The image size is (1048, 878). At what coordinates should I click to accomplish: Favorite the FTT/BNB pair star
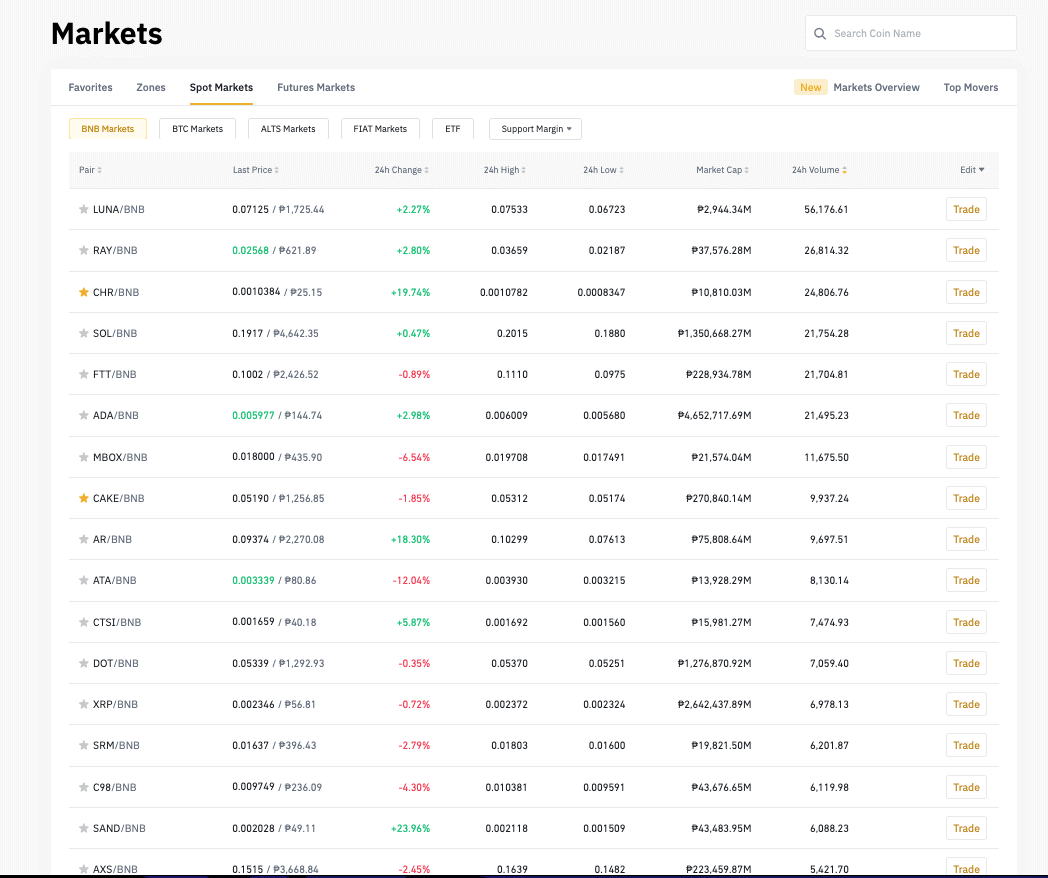click(84, 374)
